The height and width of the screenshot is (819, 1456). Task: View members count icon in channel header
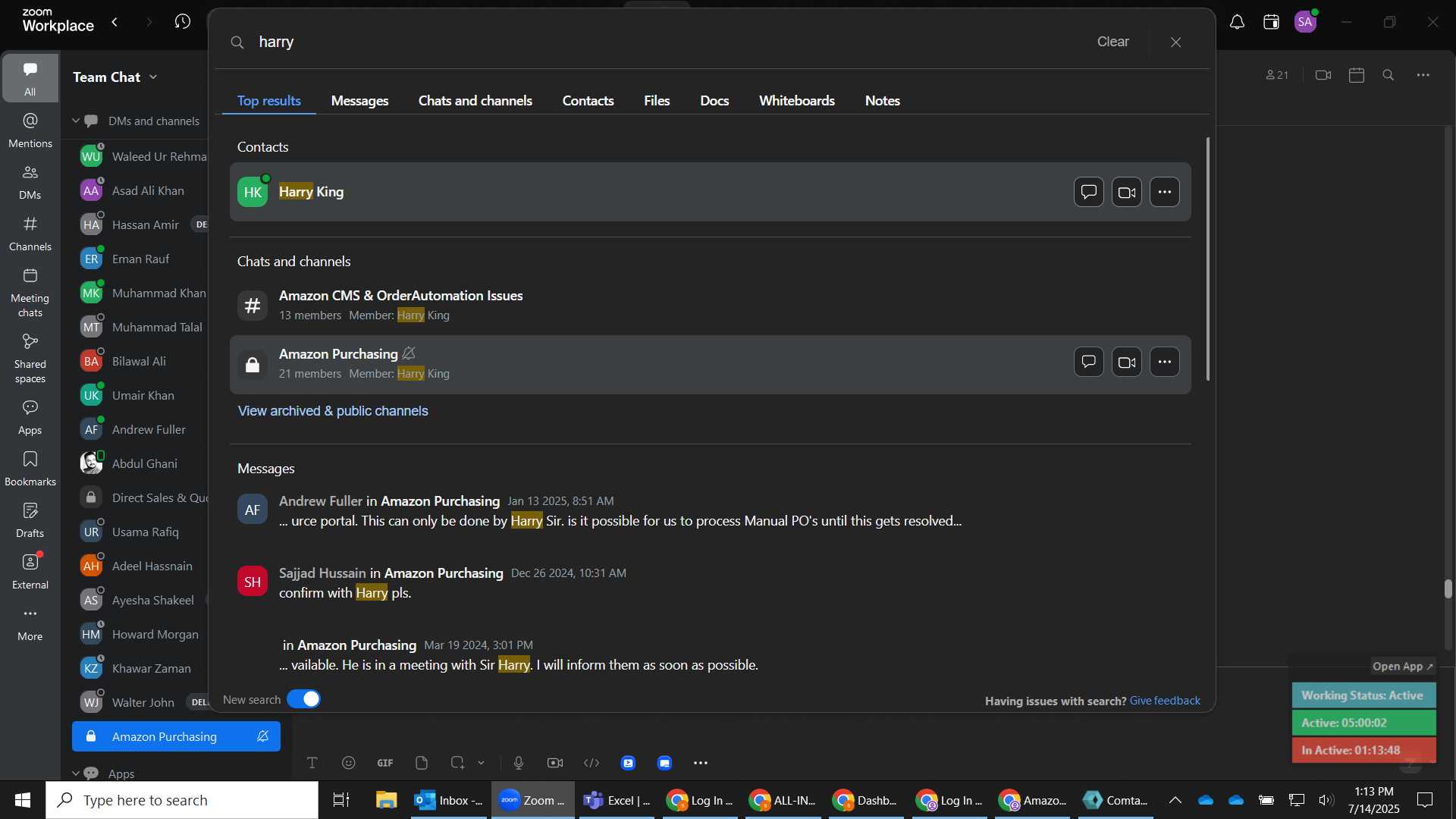(1277, 75)
